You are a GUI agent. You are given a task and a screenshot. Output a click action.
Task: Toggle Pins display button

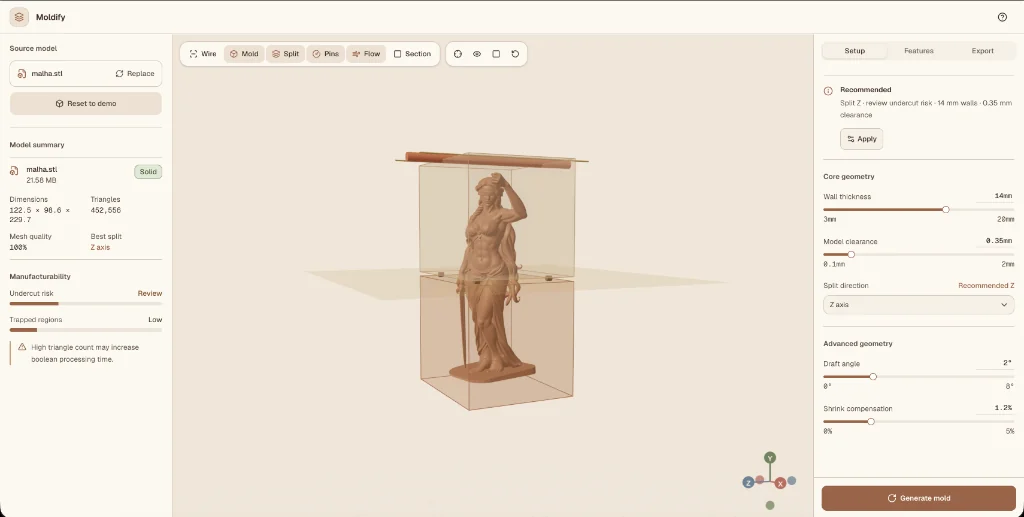click(x=325, y=54)
